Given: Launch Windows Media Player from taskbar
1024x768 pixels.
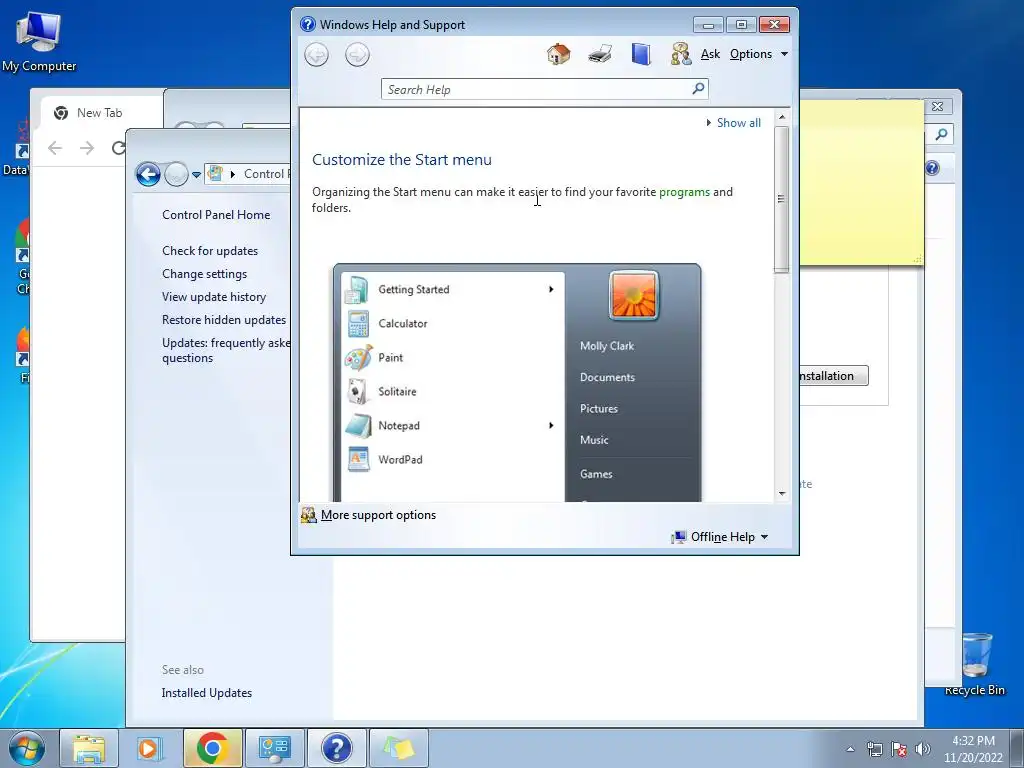Looking at the screenshot, I should [x=150, y=748].
